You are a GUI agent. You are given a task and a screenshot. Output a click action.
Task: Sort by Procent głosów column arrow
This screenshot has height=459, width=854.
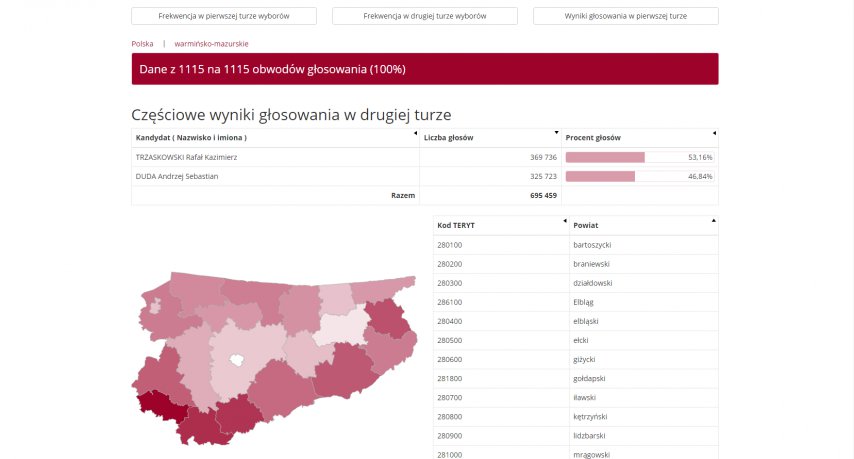[x=714, y=133]
